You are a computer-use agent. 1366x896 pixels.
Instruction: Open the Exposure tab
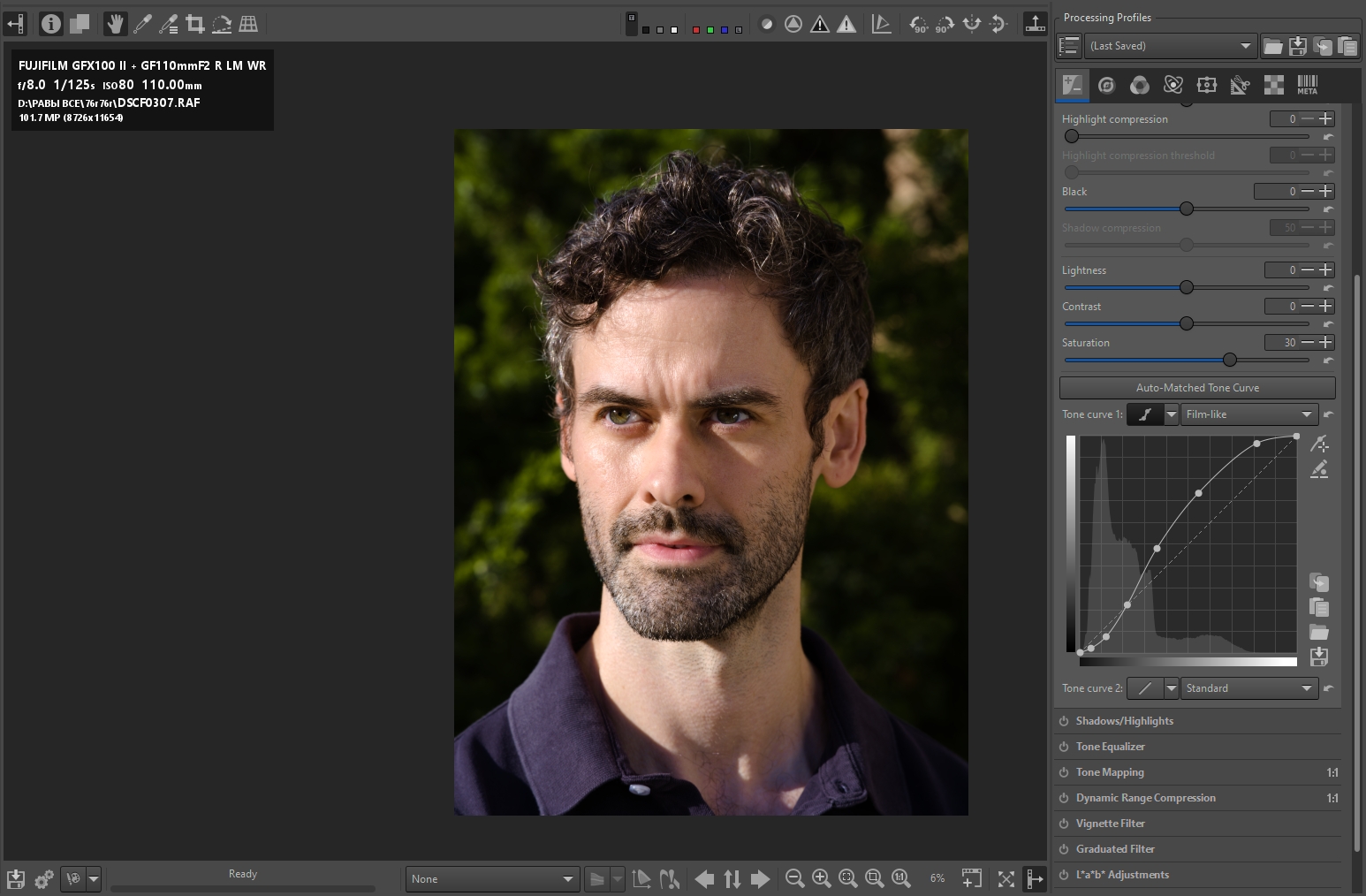(x=1072, y=85)
